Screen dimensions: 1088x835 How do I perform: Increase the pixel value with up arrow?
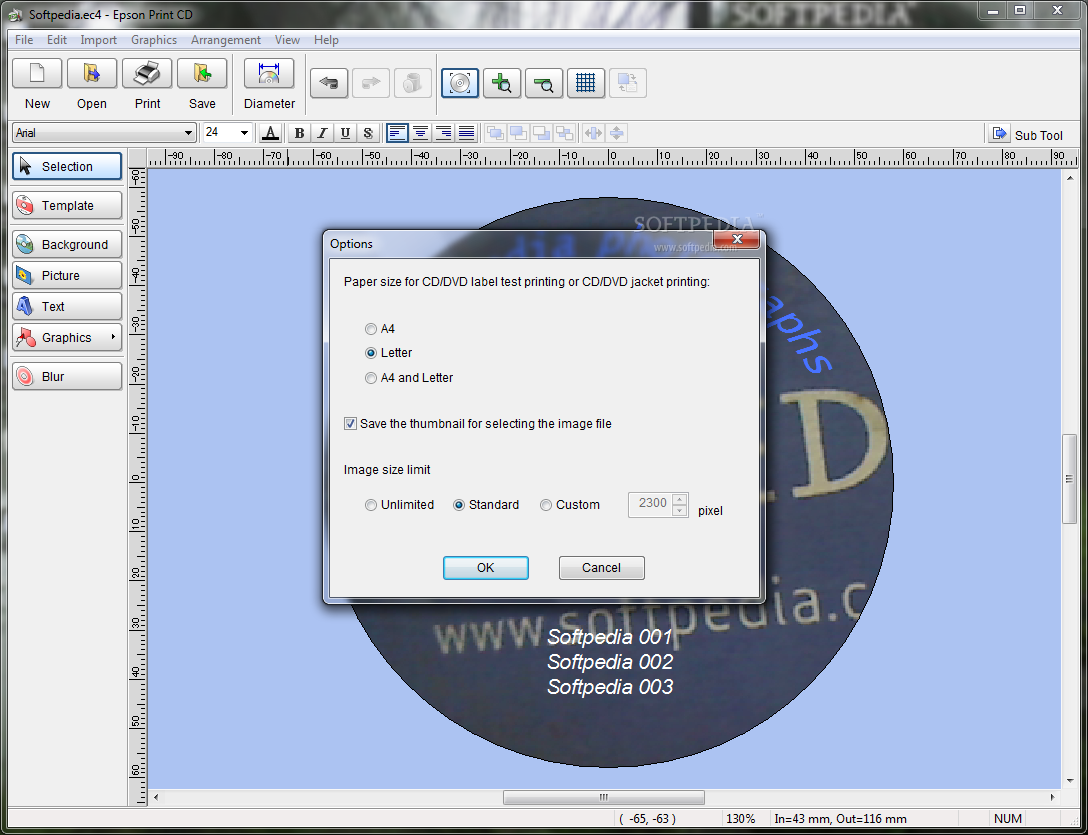tap(680, 498)
